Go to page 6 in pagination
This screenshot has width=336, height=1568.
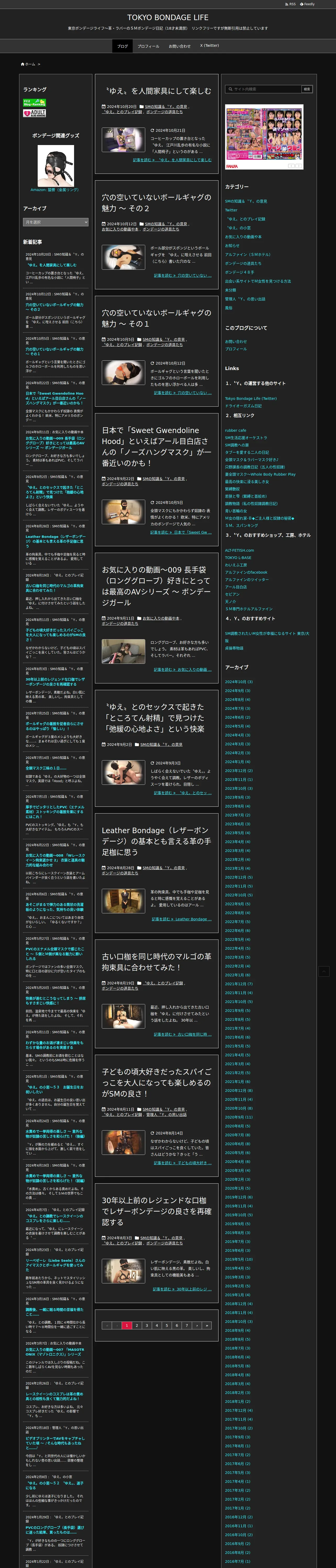coord(177,1325)
